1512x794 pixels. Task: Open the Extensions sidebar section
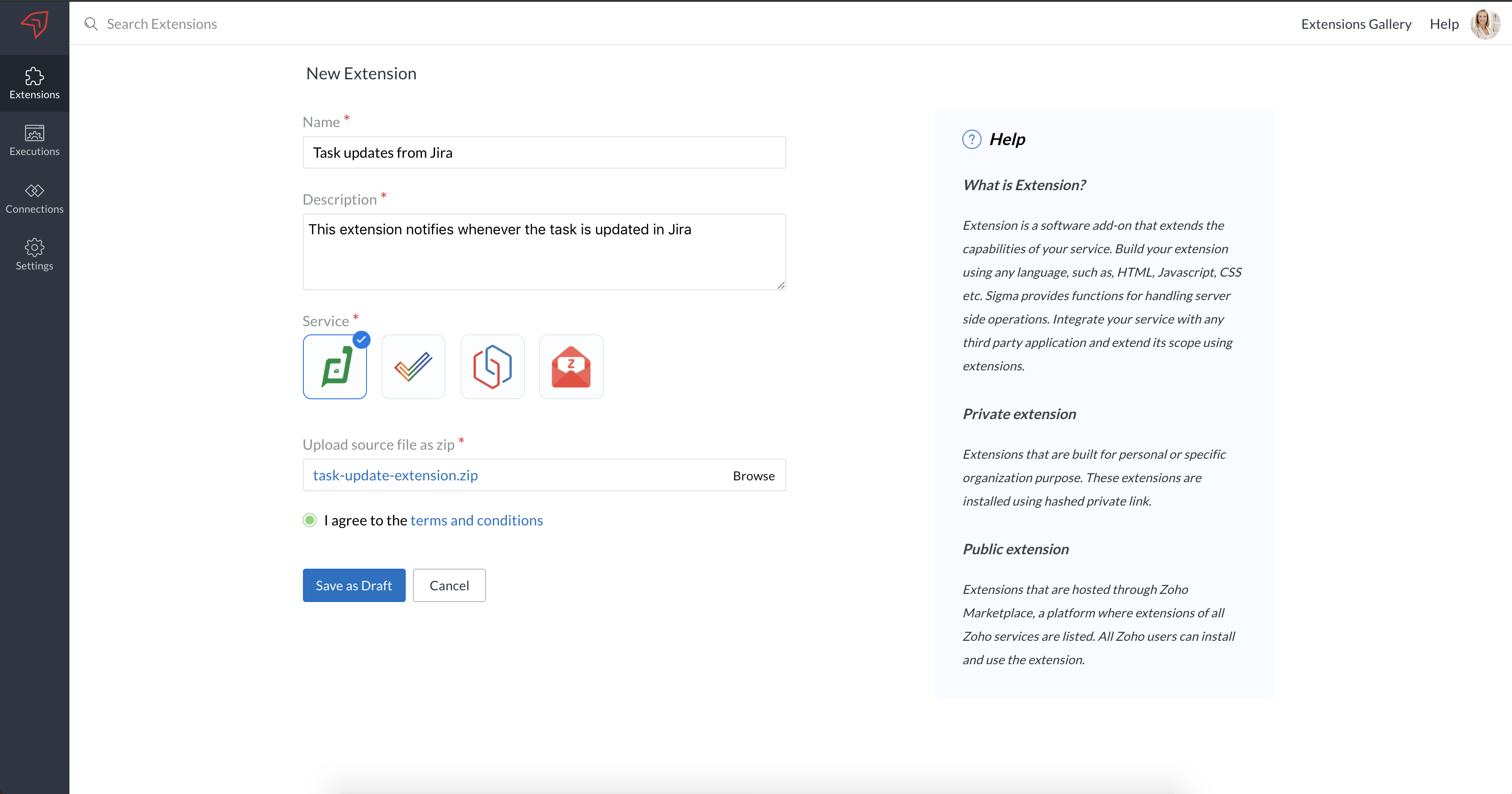34,83
